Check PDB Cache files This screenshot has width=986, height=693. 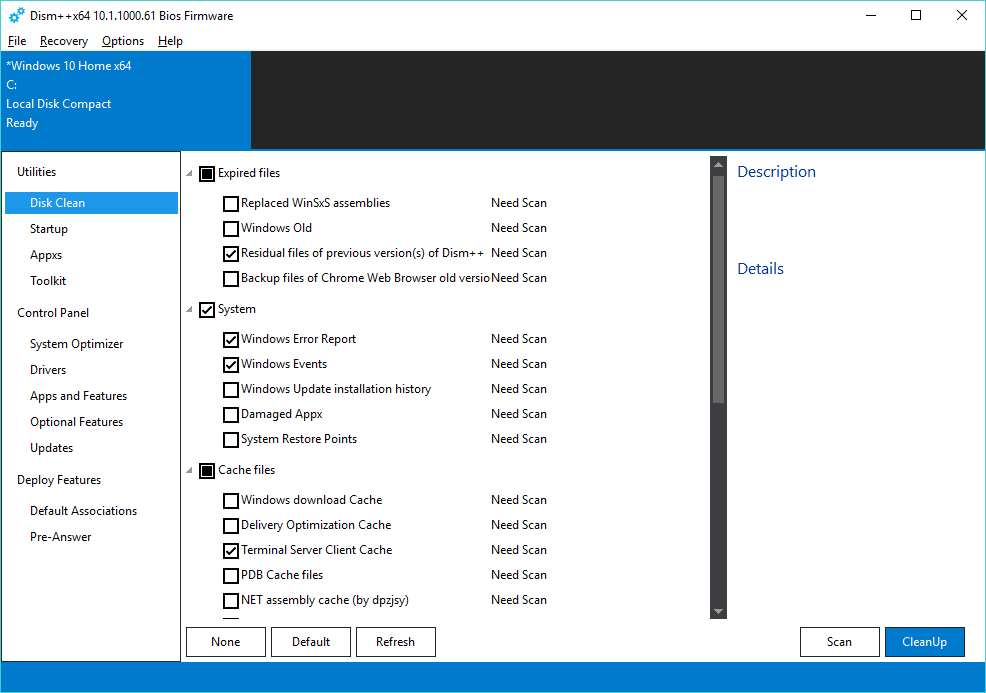click(x=231, y=576)
